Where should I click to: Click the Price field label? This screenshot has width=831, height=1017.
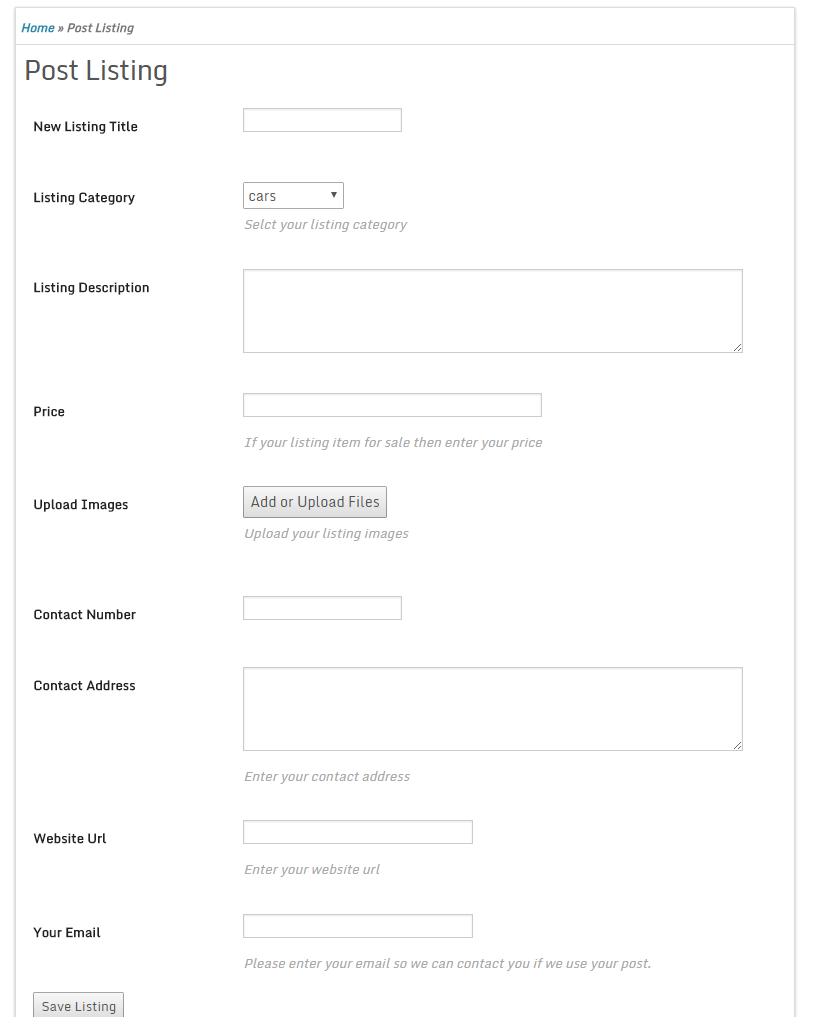49,412
